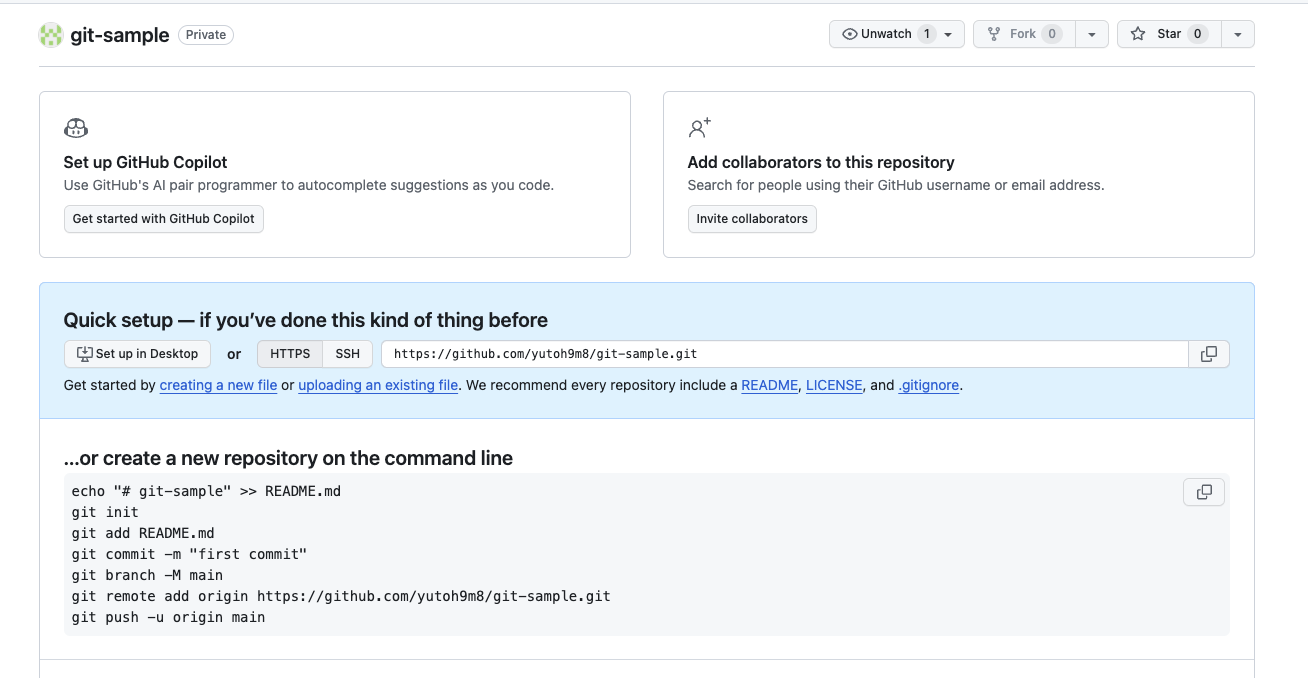
Task: Open the watch options dropdown
Action: coord(947,33)
